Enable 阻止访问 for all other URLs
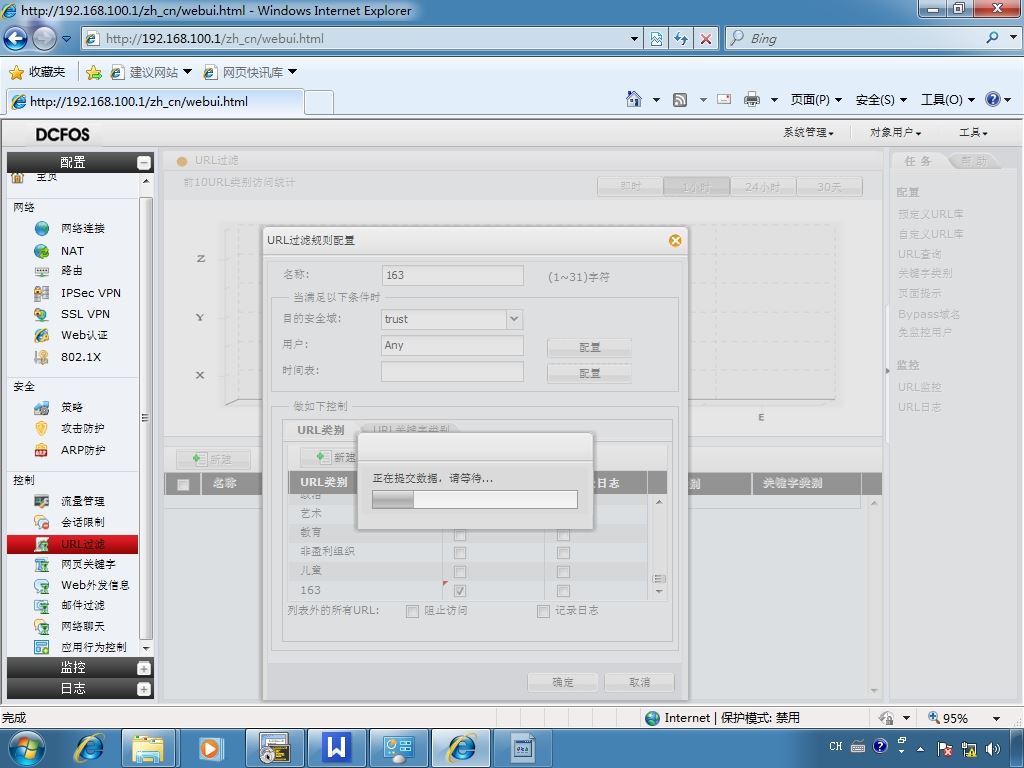Screen dimensions: 1024x768 pos(412,611)
